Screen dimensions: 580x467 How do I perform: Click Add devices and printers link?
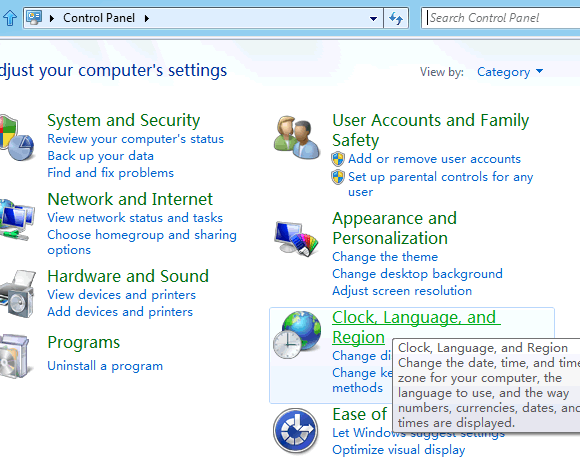pos(120,312)
